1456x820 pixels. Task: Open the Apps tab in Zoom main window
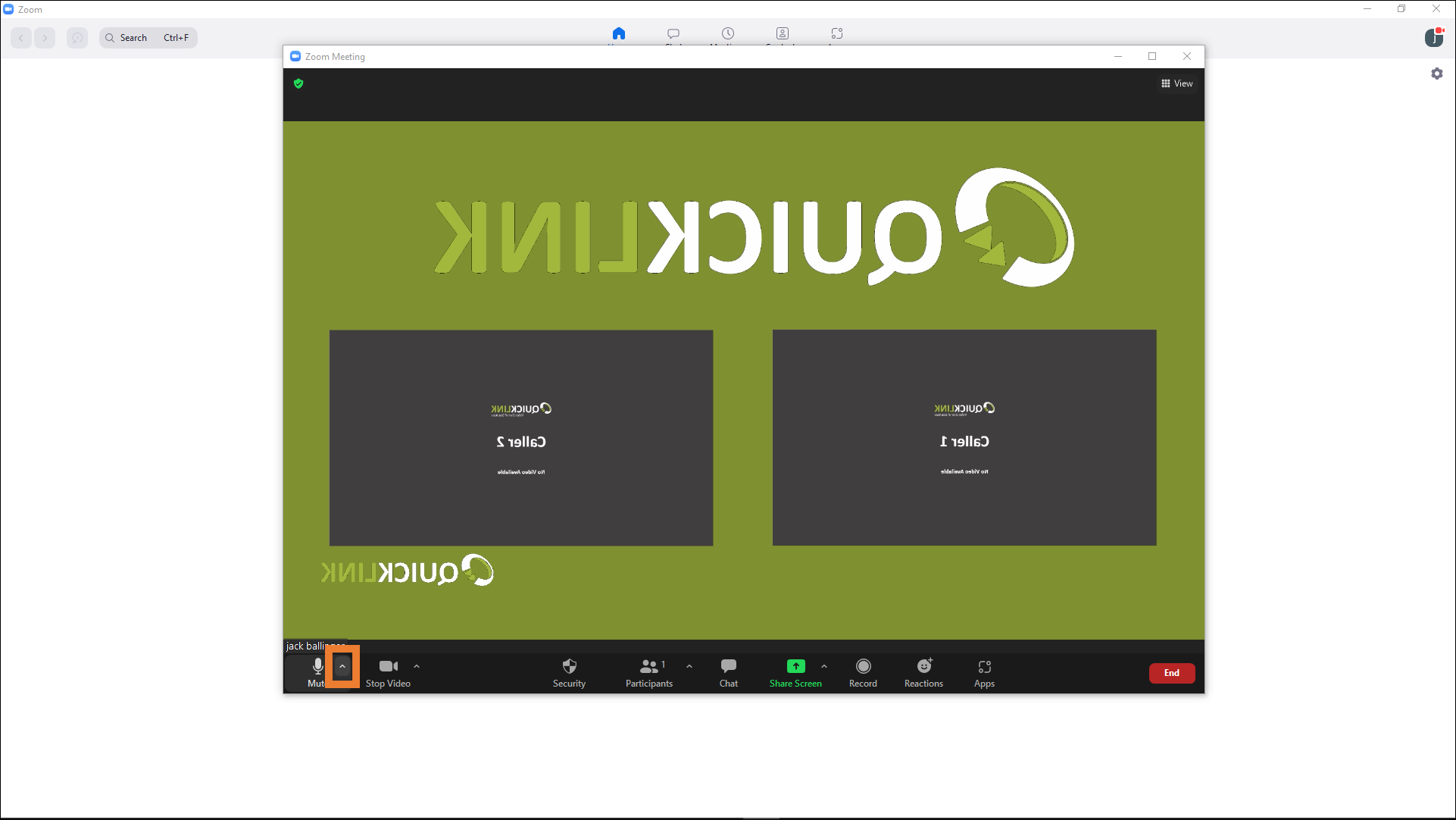click(837, 34)
